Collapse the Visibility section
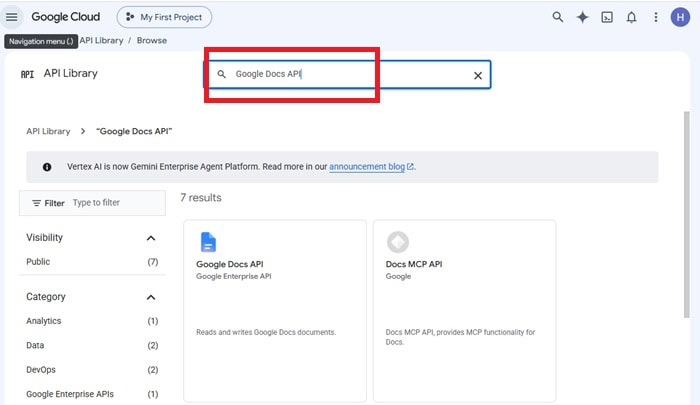The image size is (700, 405). [x=151, y=238]
